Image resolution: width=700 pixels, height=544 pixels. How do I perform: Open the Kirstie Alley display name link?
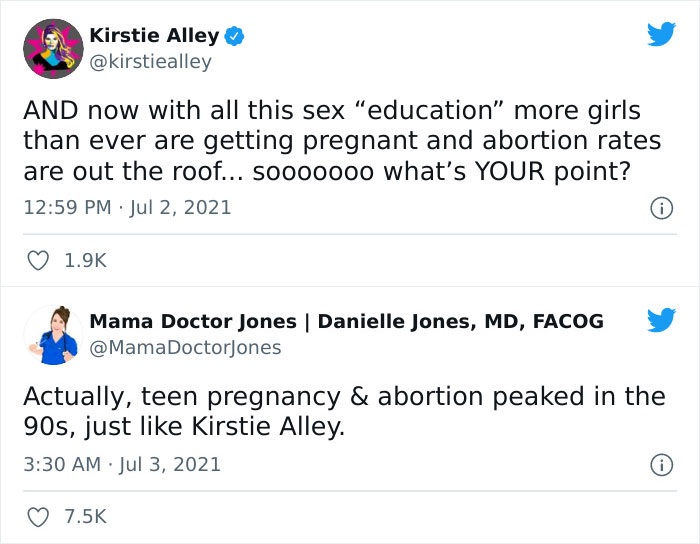pyautogui.click(x=154, y=36)
